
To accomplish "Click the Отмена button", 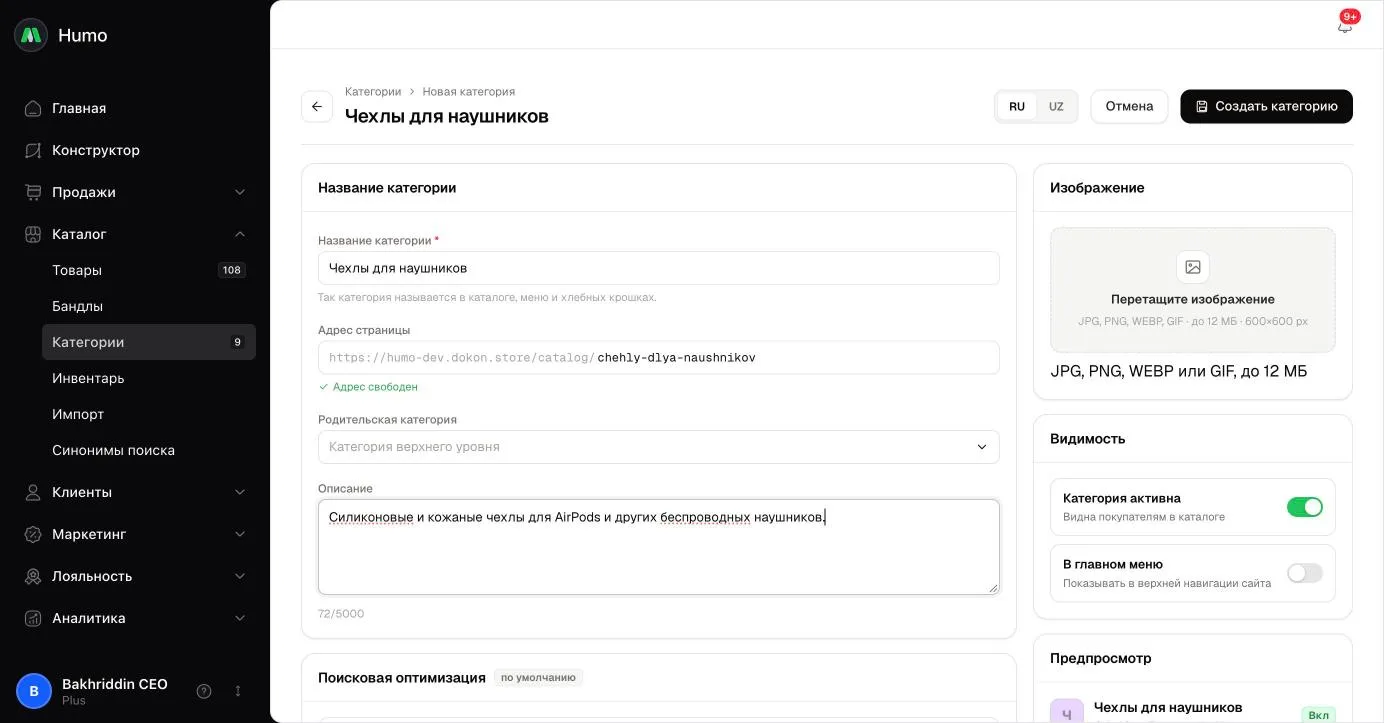I will click(x=1129, y=106).
